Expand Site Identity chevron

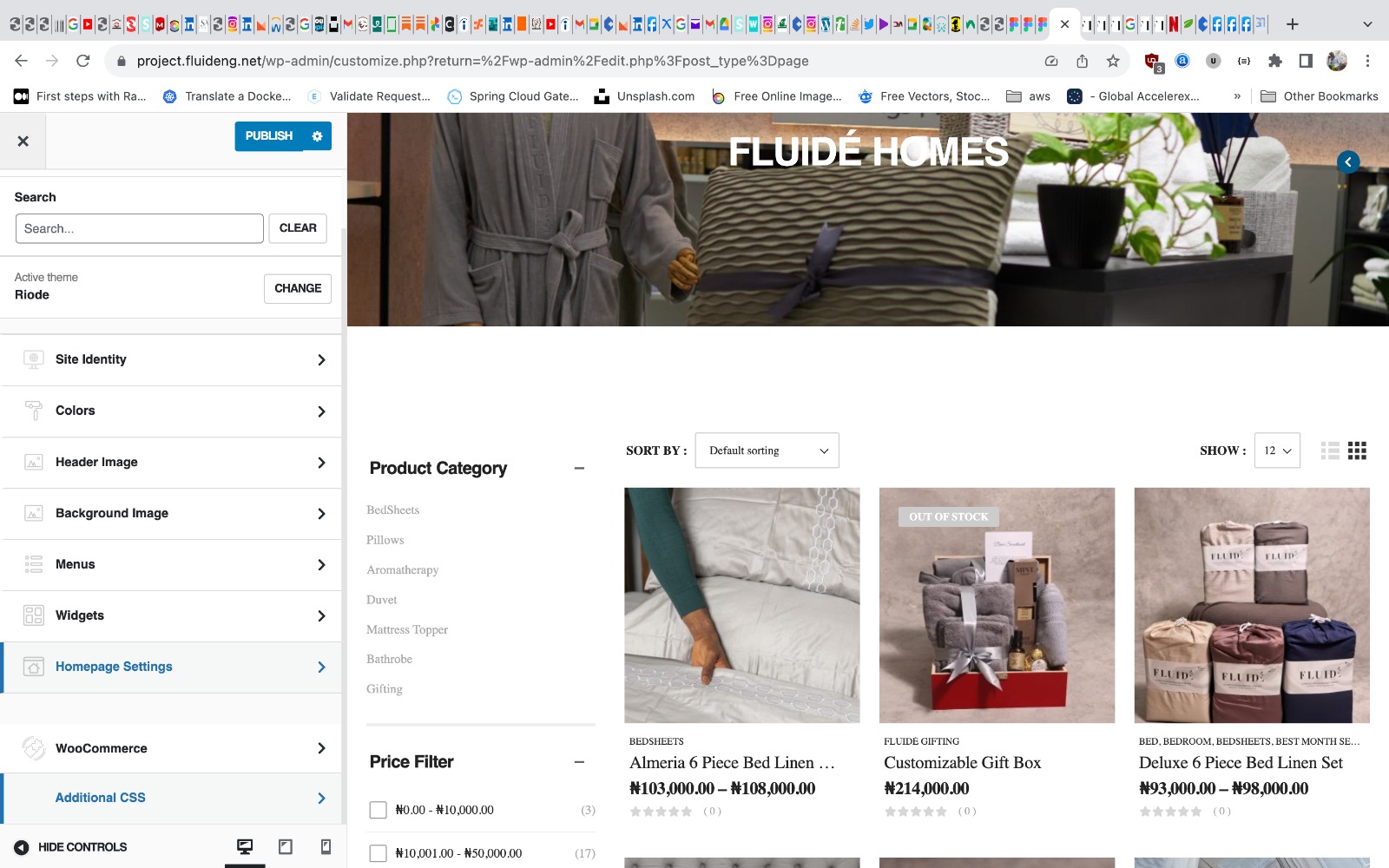click(321, 359)
